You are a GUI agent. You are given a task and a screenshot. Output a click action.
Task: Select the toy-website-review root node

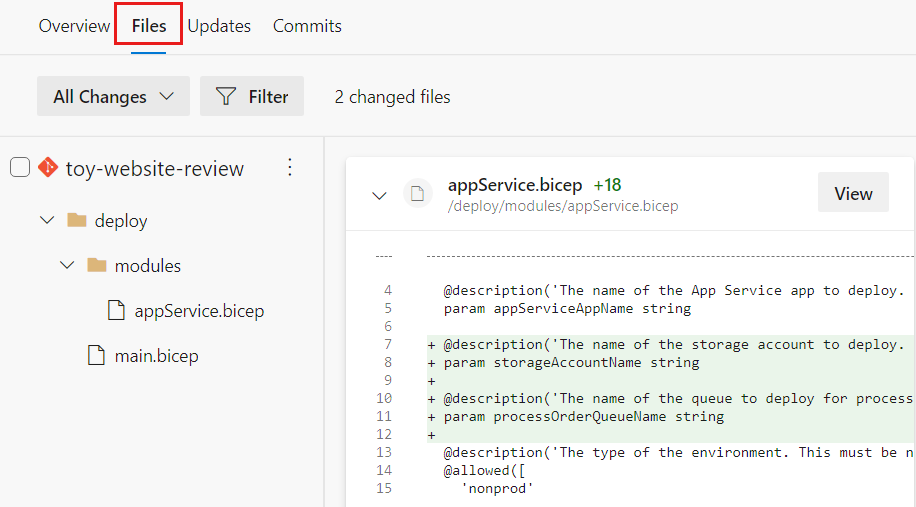point(155,168)
